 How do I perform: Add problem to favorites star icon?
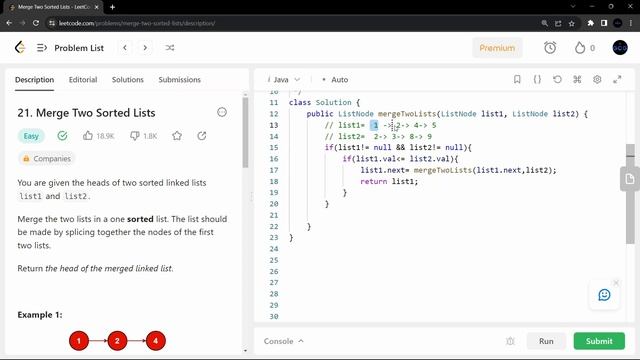(x=177, y=136)
